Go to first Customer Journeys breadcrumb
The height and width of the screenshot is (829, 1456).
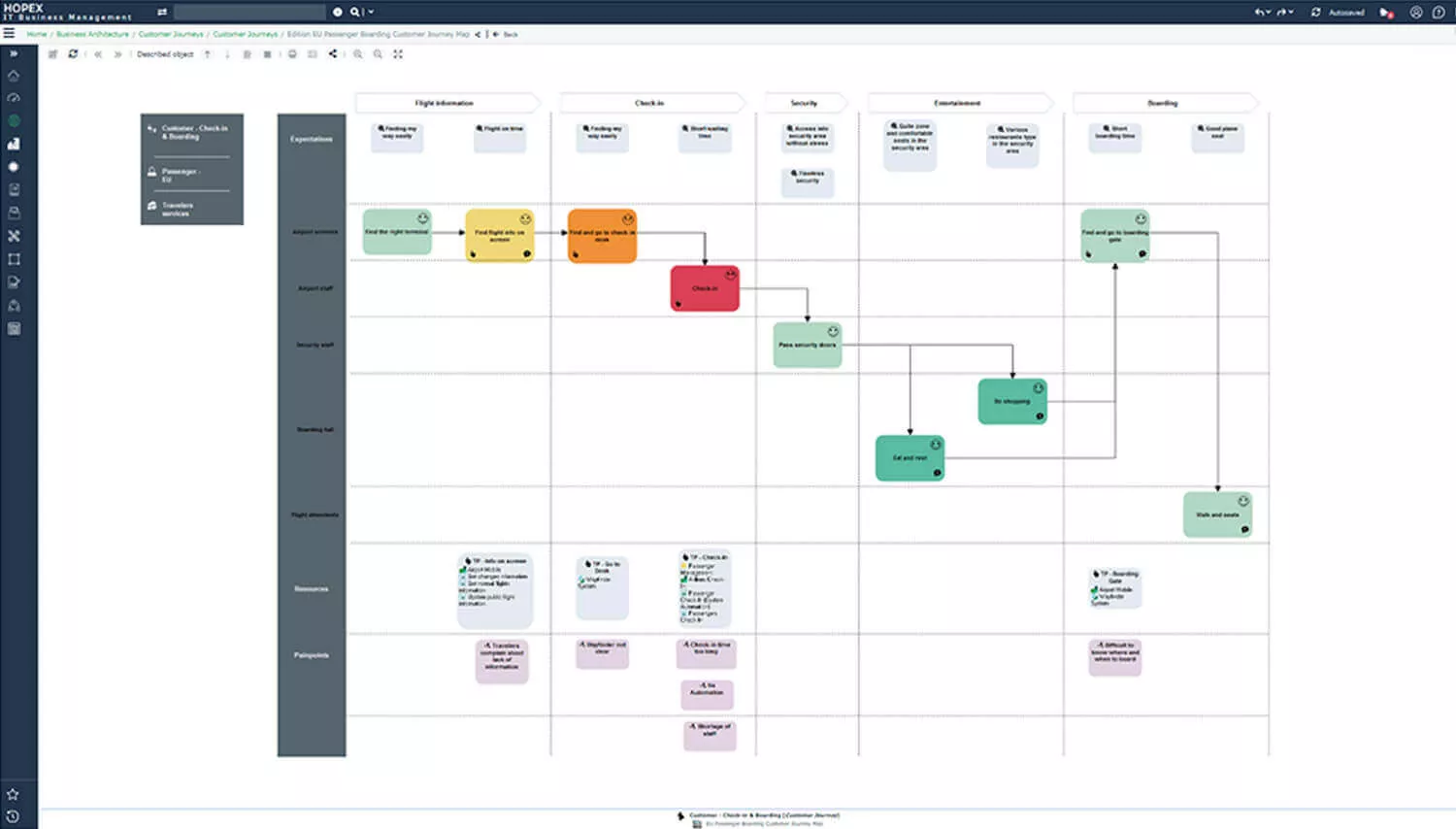click(171, 34)
